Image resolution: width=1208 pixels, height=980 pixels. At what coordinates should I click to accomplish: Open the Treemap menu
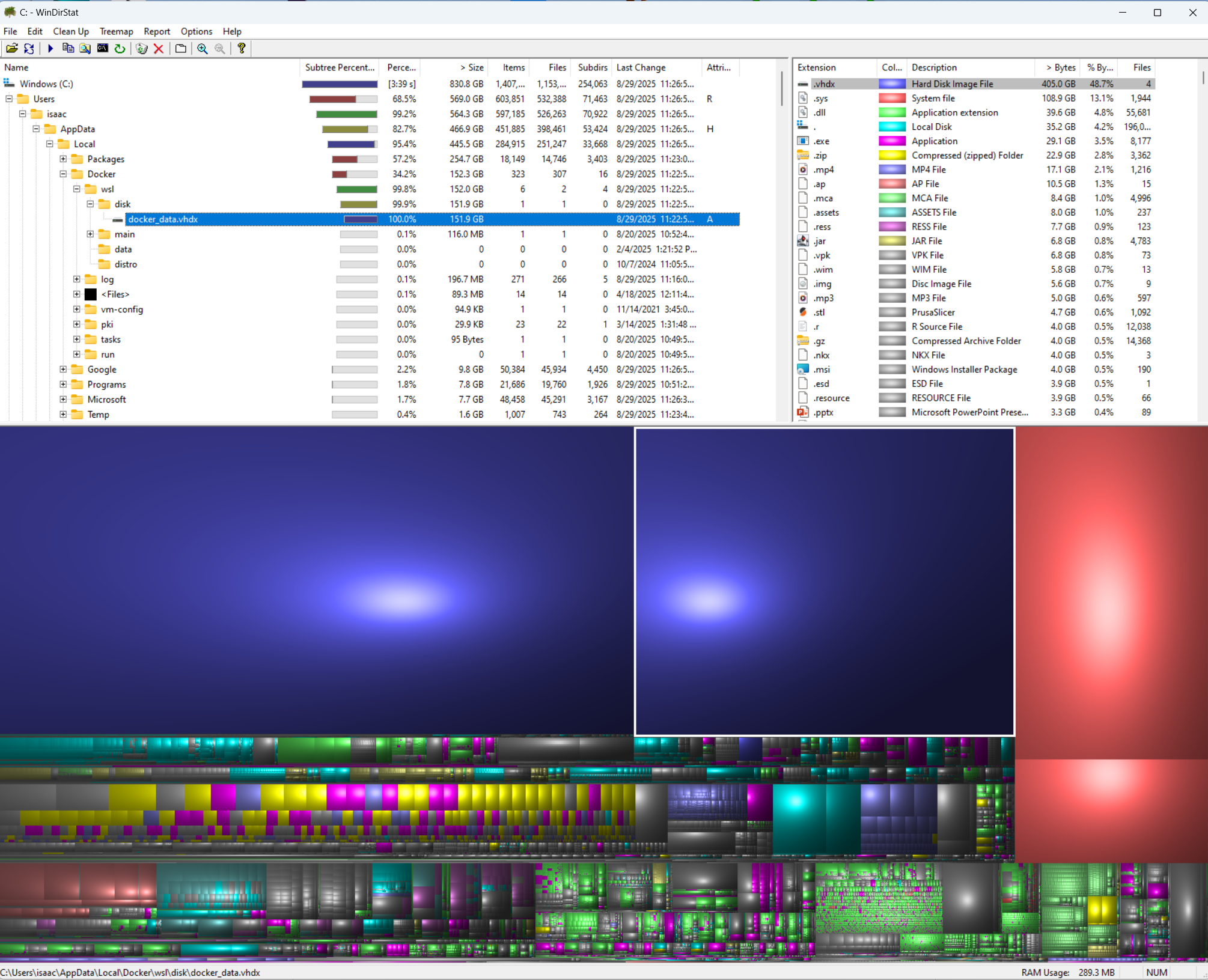click(x=116, y=31)
